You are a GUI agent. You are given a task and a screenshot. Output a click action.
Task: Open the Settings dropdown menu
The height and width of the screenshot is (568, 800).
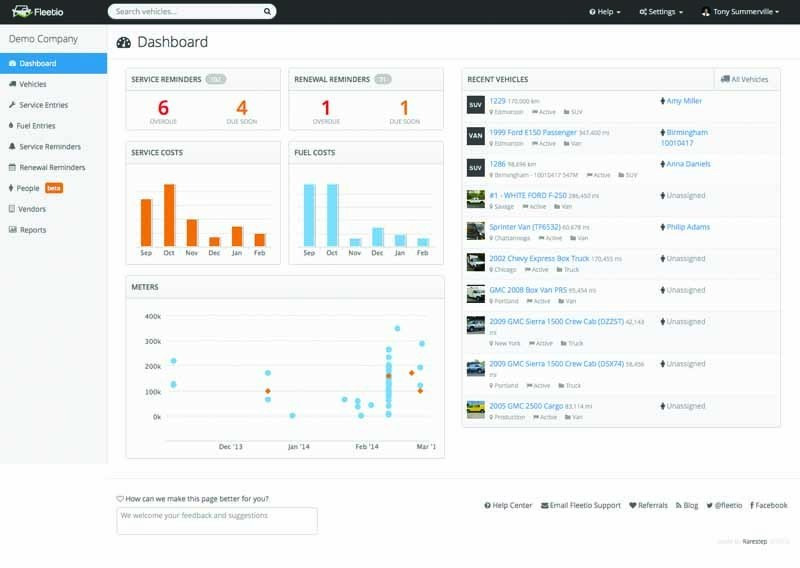[661, 12]
